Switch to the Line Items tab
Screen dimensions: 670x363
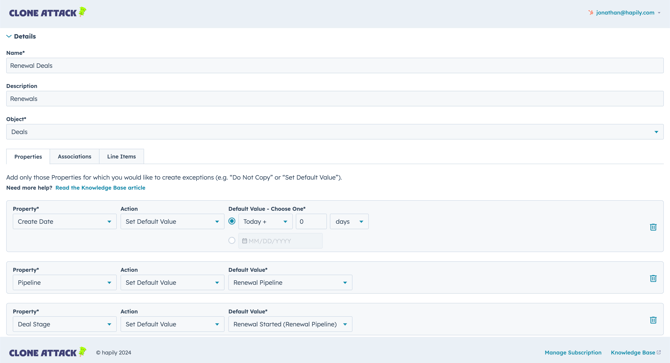point(121,157)
